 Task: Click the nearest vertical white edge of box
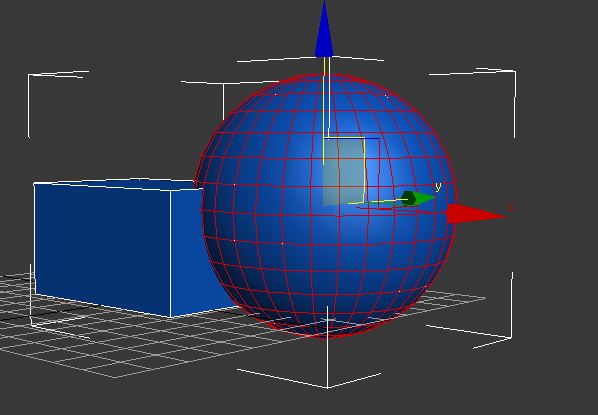click(x=170, y=254)
